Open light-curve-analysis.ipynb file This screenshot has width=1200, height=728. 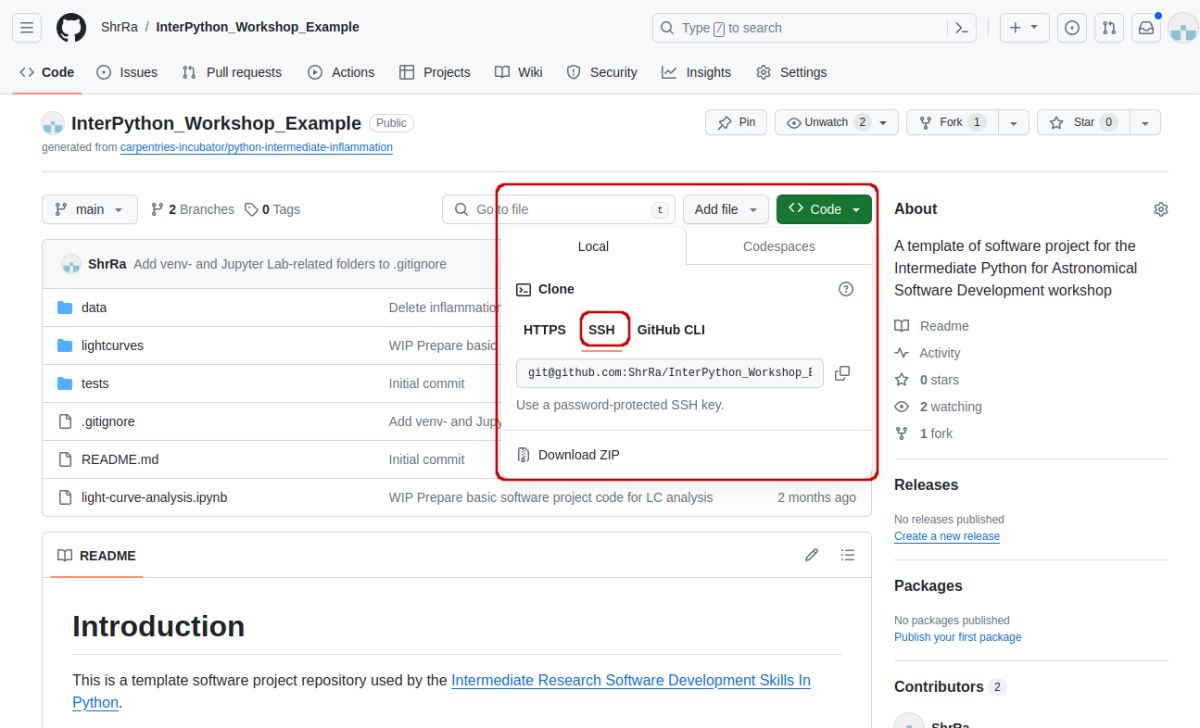(154, 497)
